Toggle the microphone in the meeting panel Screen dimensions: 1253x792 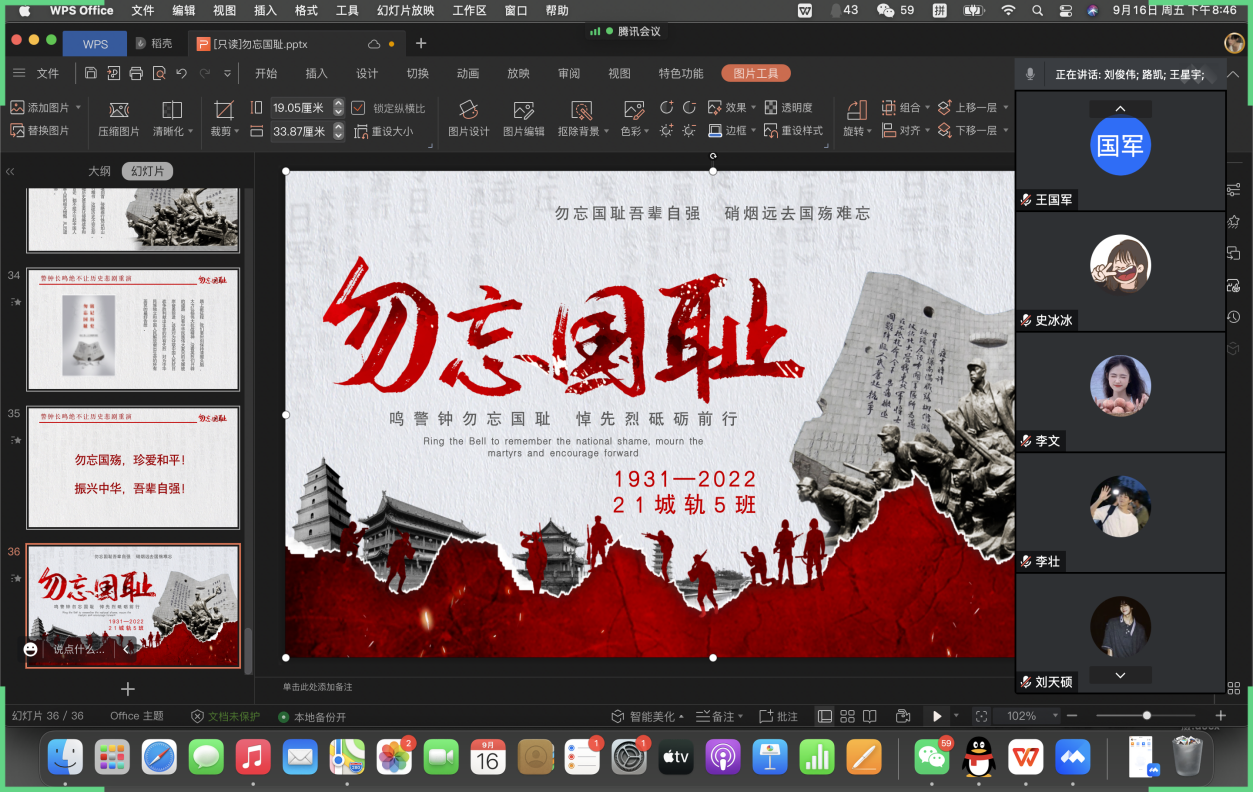tap(1030, 74)
